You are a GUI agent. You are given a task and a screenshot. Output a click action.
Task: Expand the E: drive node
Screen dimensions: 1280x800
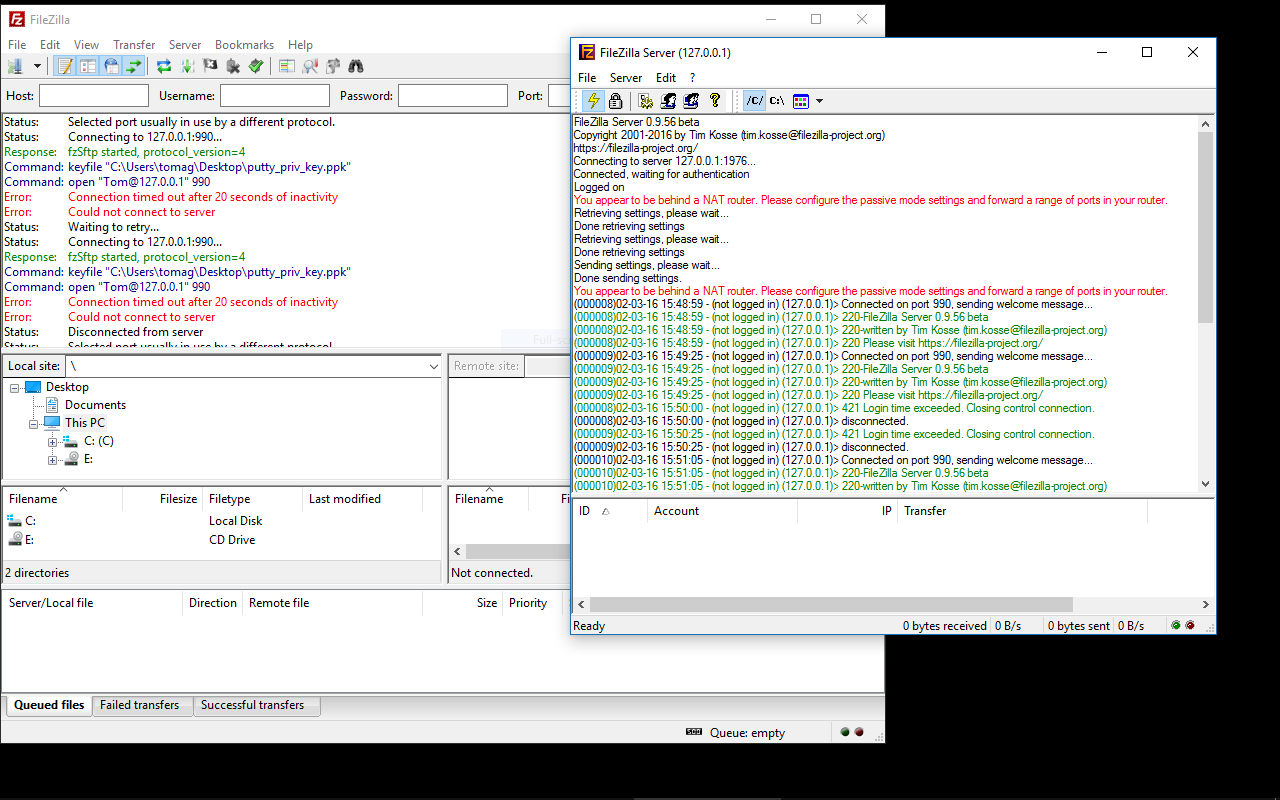coord(53,460)
